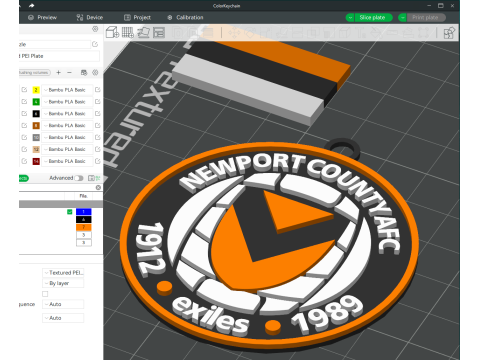Click edit icon left of yellow swatch 2

(x=24, y=90)
